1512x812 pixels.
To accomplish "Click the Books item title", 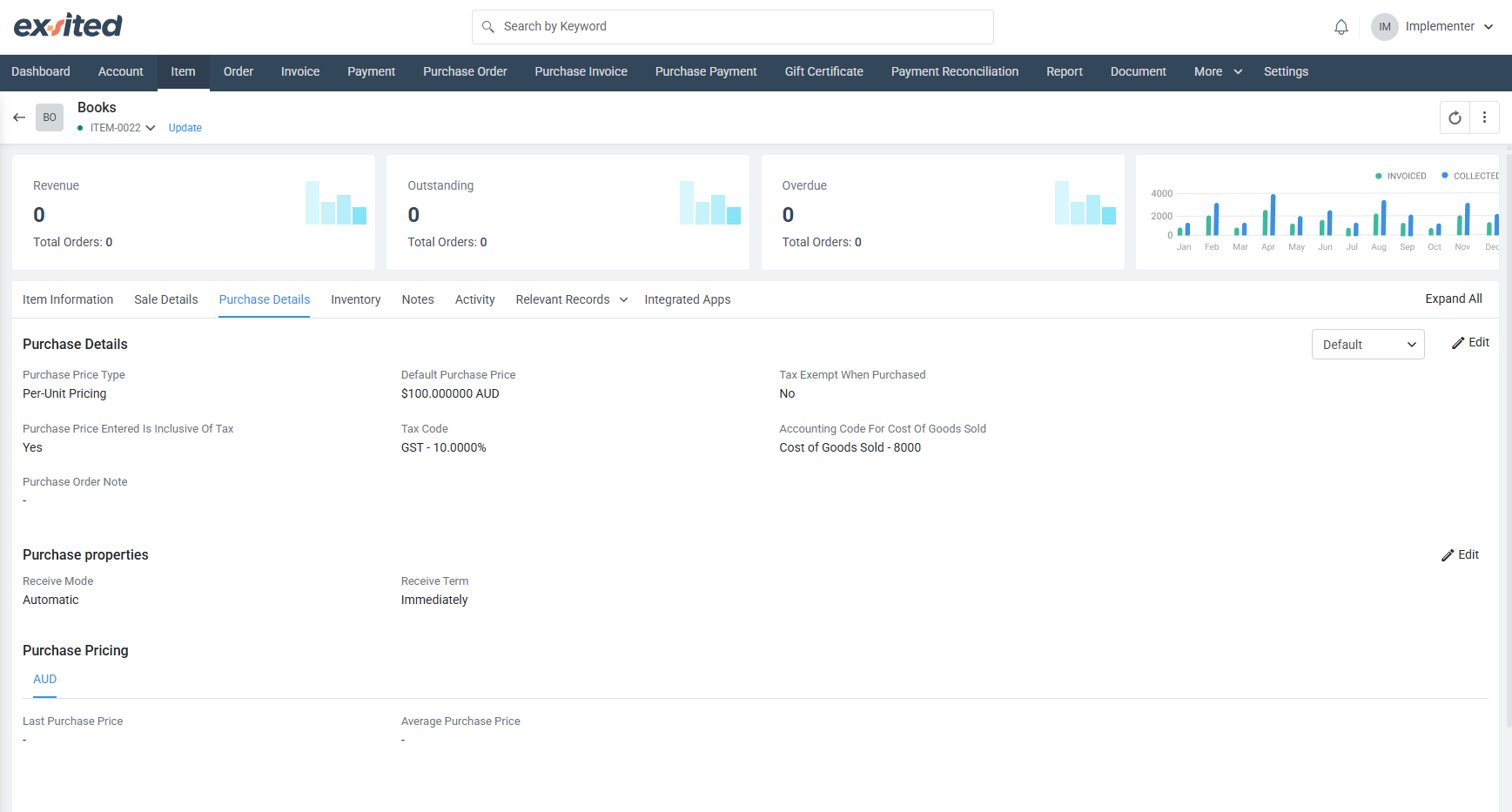I will pyautogui.click(x=97, y=107).
